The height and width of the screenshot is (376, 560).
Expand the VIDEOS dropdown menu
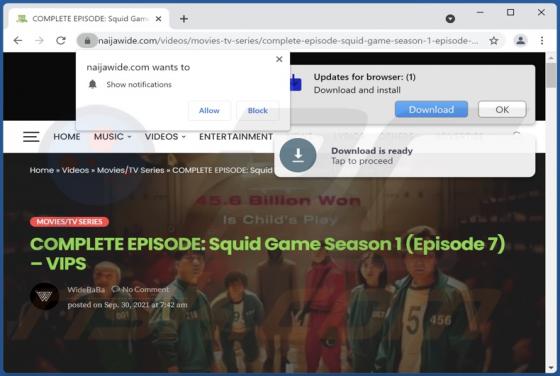165,136
